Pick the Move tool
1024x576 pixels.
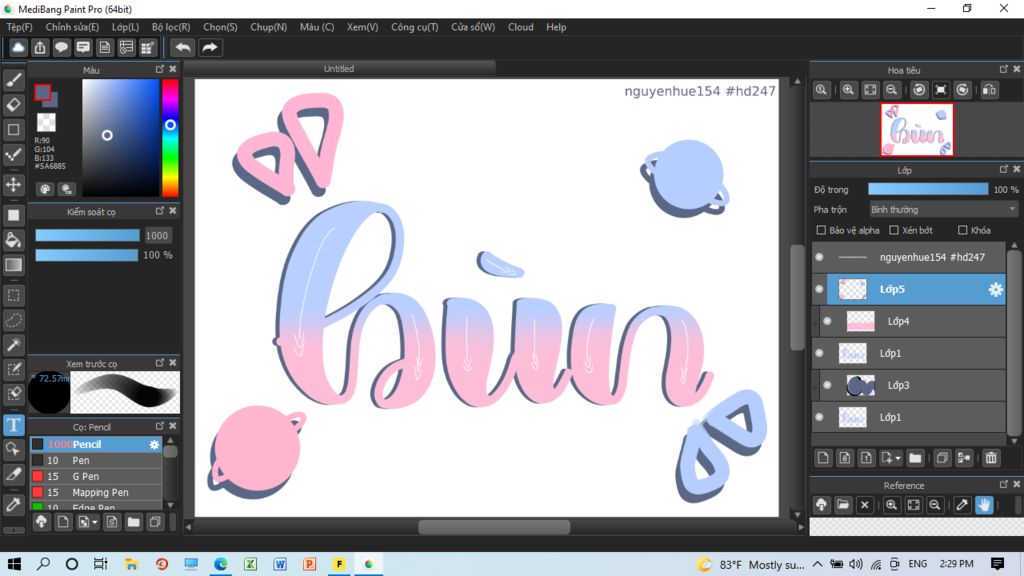(x=14, y=185)
